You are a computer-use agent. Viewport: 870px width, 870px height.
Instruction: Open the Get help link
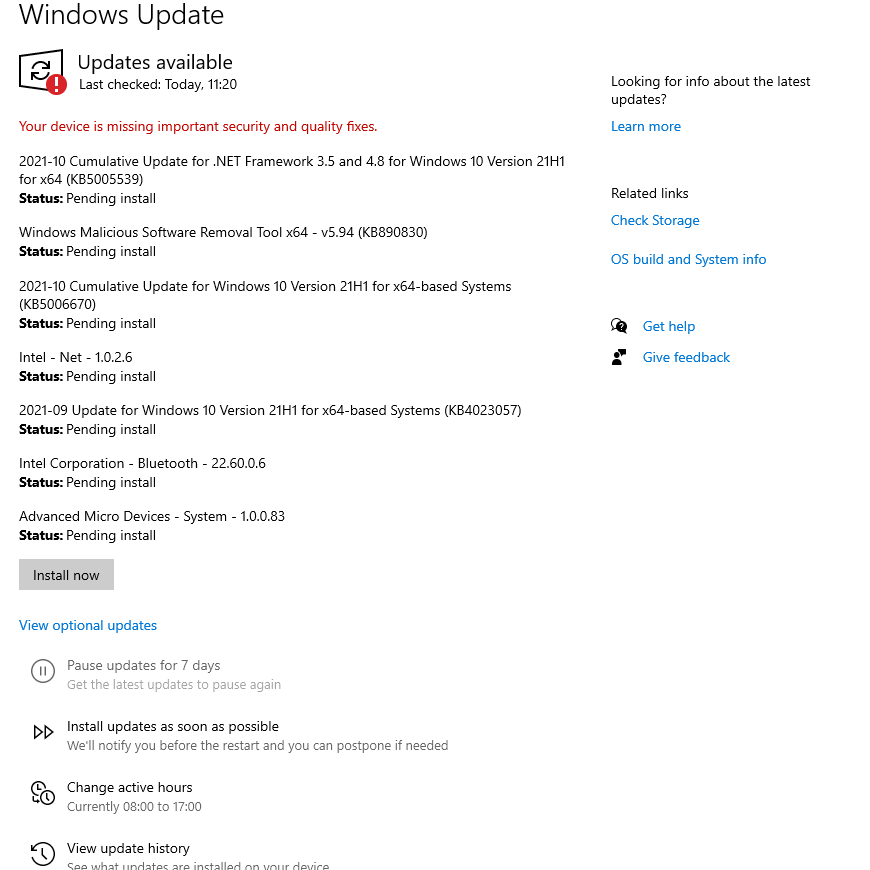[669, 326]
